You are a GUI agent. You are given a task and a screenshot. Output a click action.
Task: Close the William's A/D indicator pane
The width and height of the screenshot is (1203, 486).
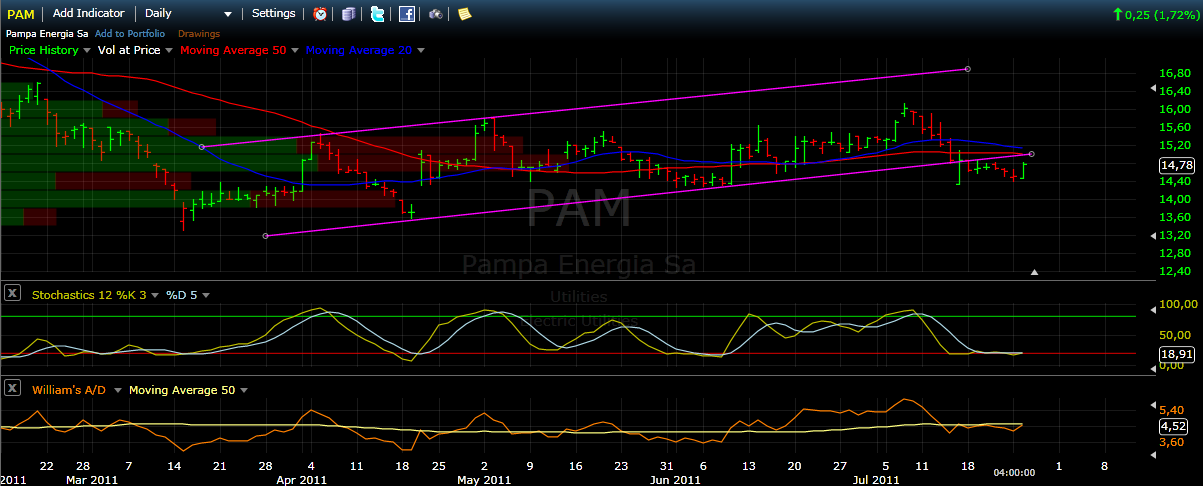coord(12,388)
